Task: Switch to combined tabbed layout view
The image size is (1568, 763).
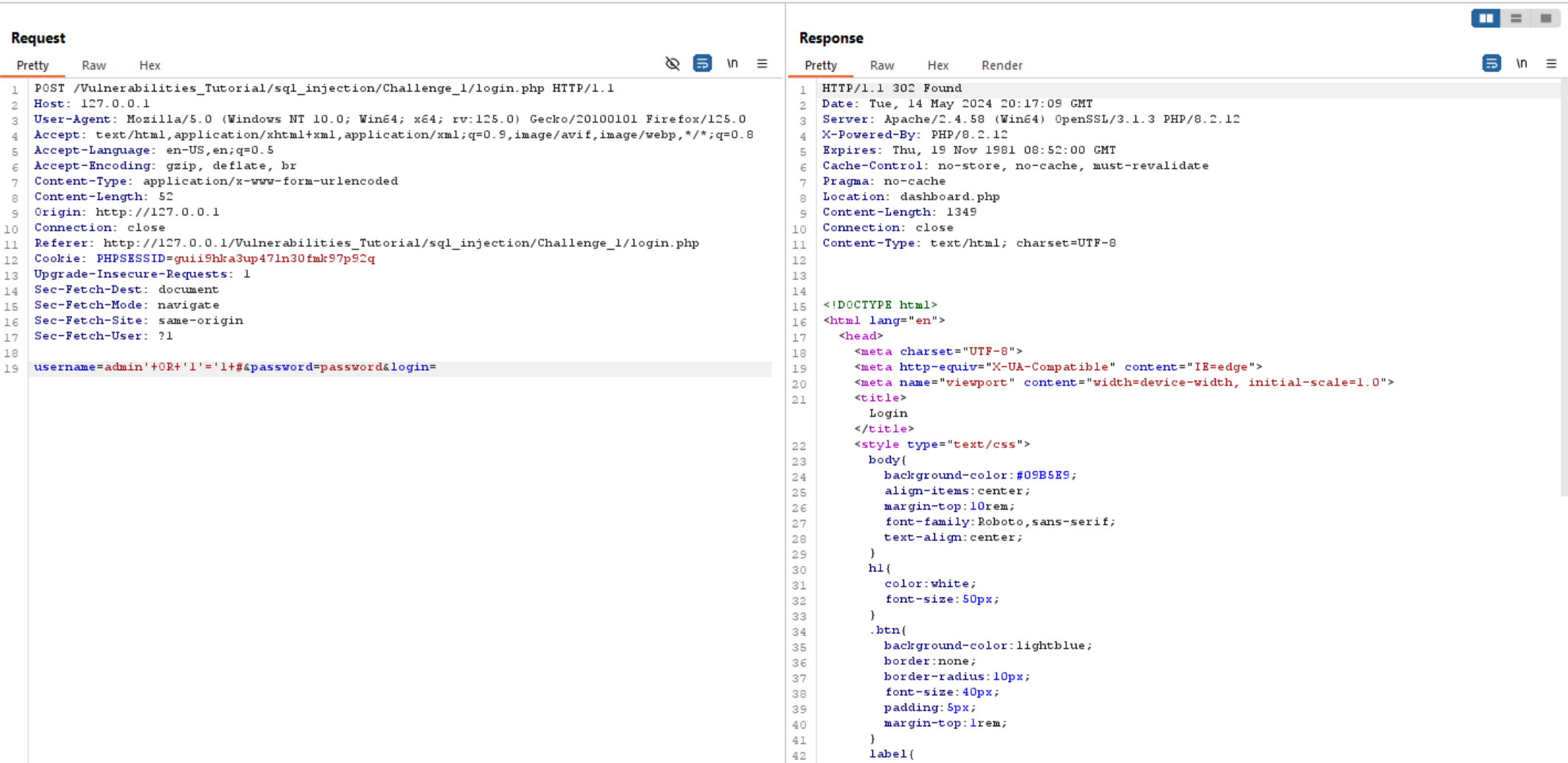Action: point(1545,18)
